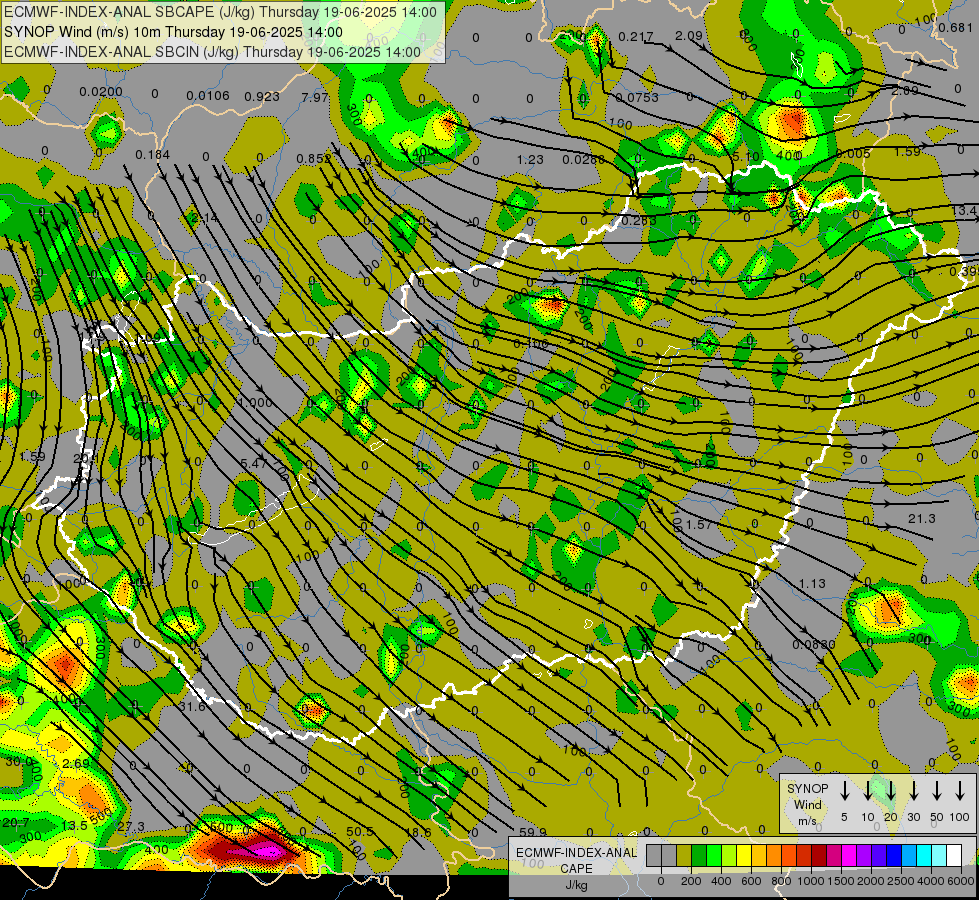Viewport: 979px width, 900px height.
Task: Click the 5.47 value on the map
Action: click(254, 463)
